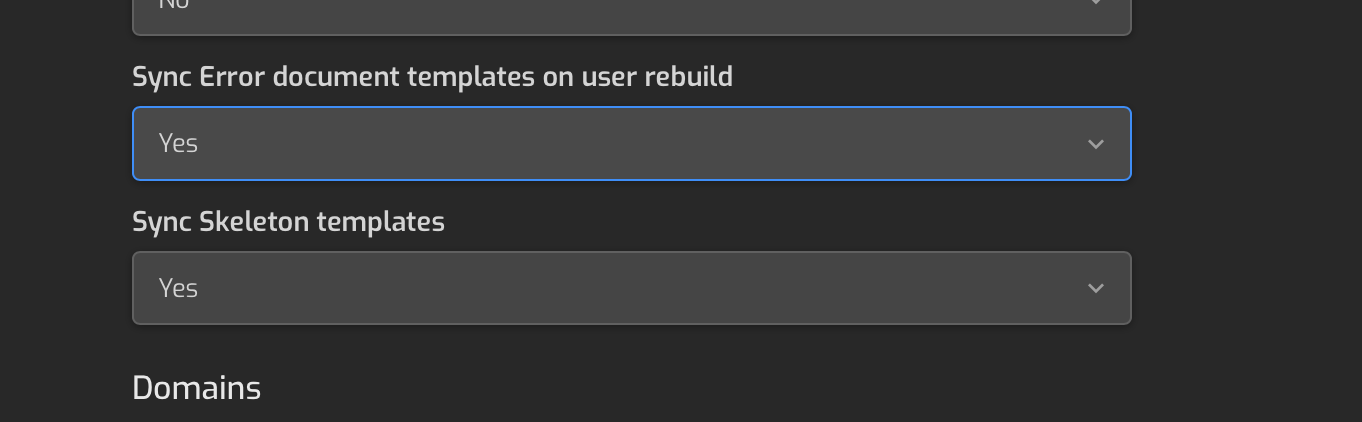Focus the Sync Skeleton templates select field
Screen dimensions: 1362x422
631,288
